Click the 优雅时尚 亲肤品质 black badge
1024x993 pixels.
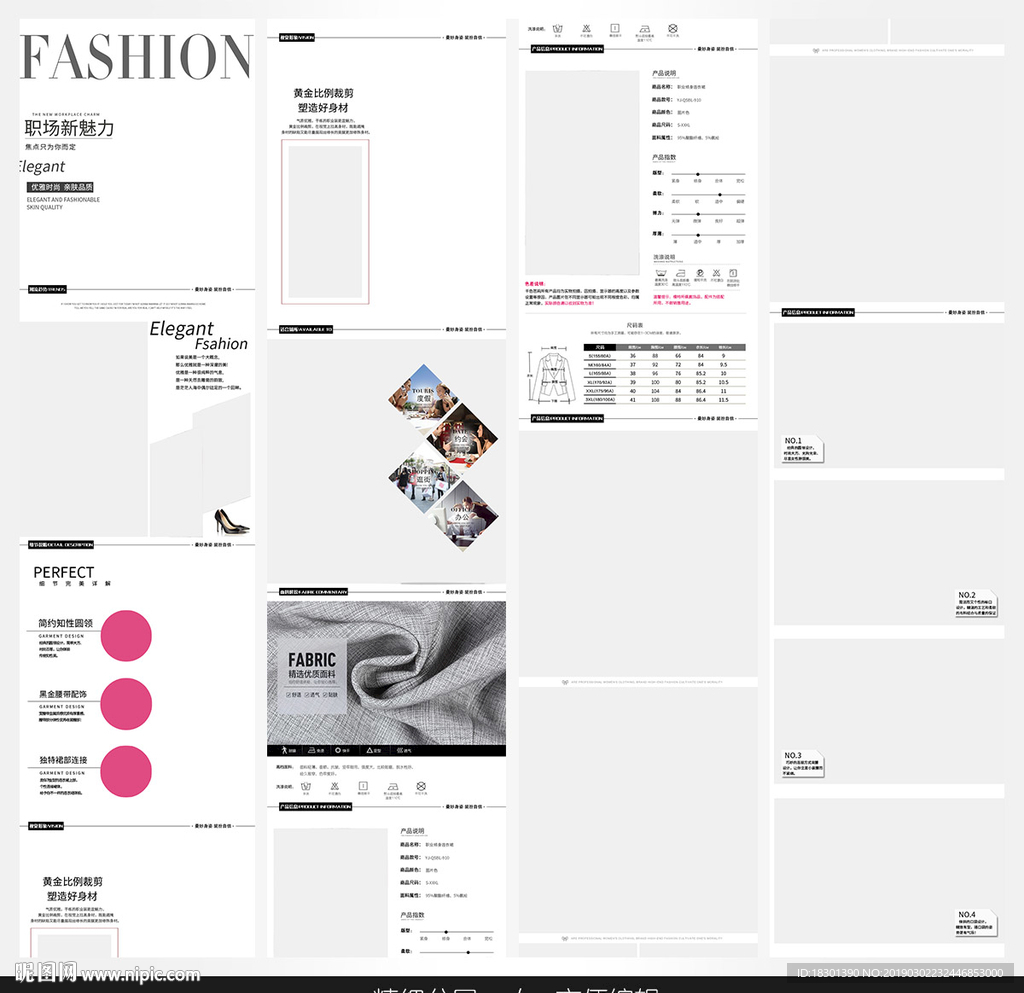pos(60,187)
